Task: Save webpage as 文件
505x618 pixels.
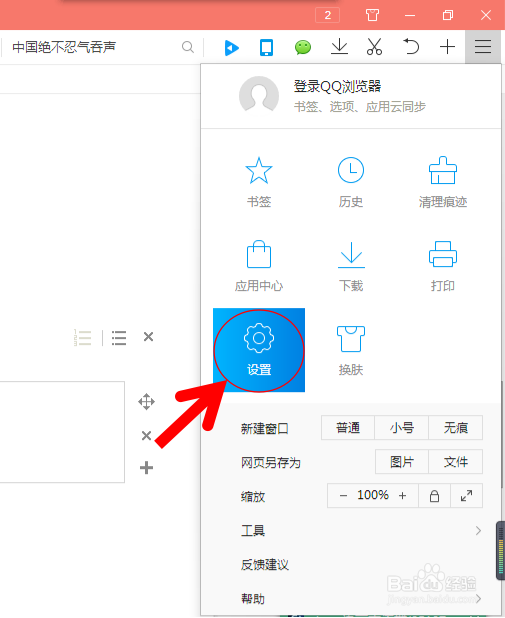Action: [455, 462]
